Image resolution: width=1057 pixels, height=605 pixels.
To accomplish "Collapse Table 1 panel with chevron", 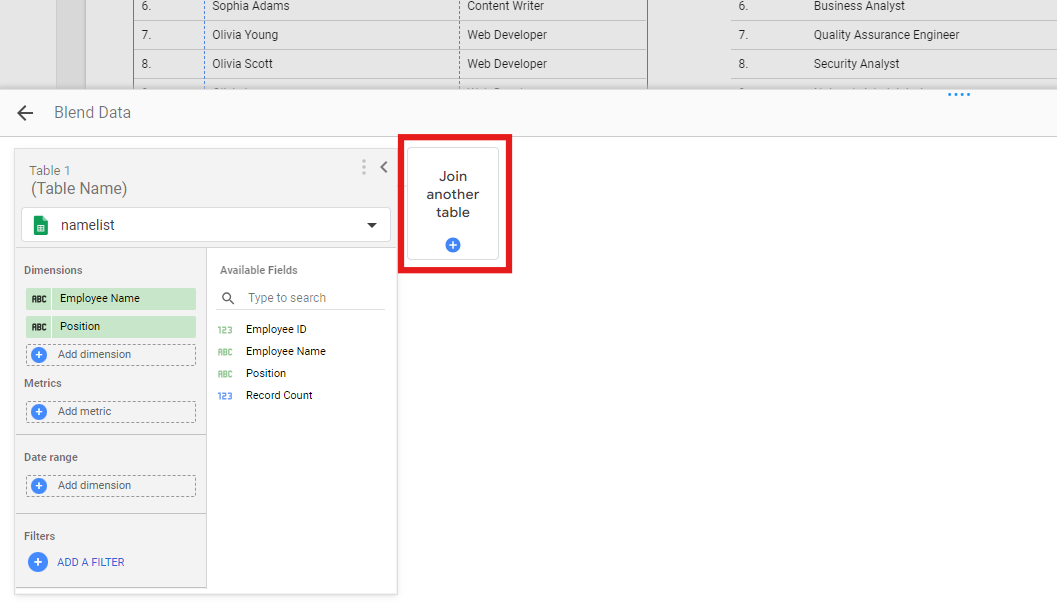I will coord(384,167).
